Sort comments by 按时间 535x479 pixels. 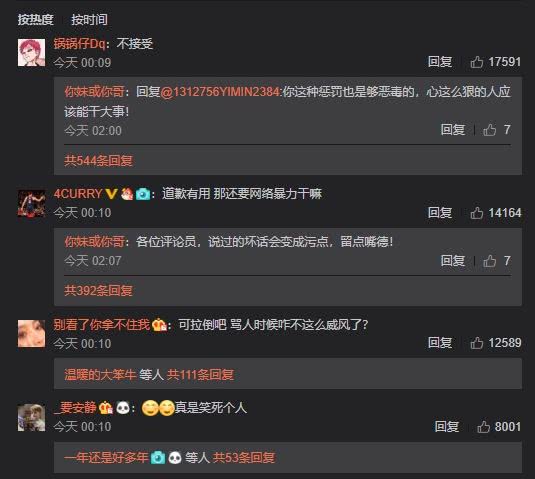click(x=89, y=19)
